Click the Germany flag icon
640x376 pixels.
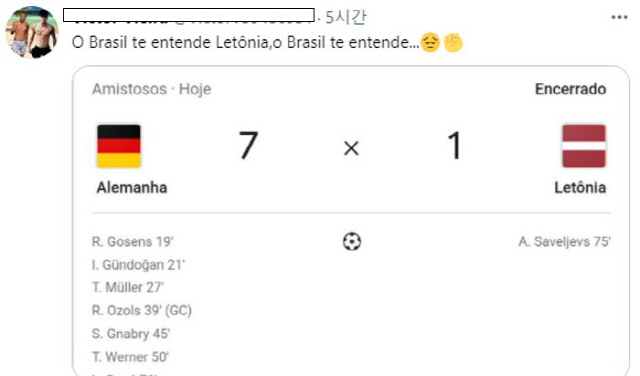pos(119,146)
